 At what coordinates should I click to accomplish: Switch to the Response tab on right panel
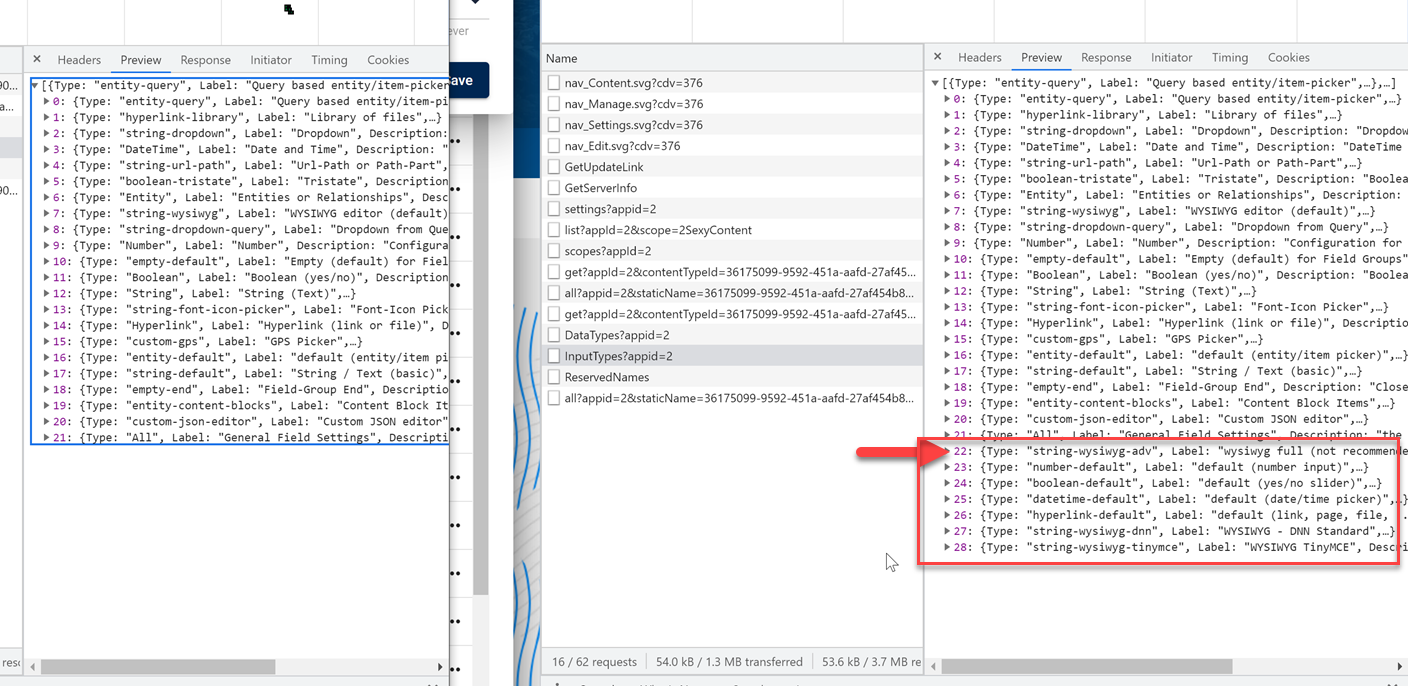pyautogui.click(x=1106, y=57)
